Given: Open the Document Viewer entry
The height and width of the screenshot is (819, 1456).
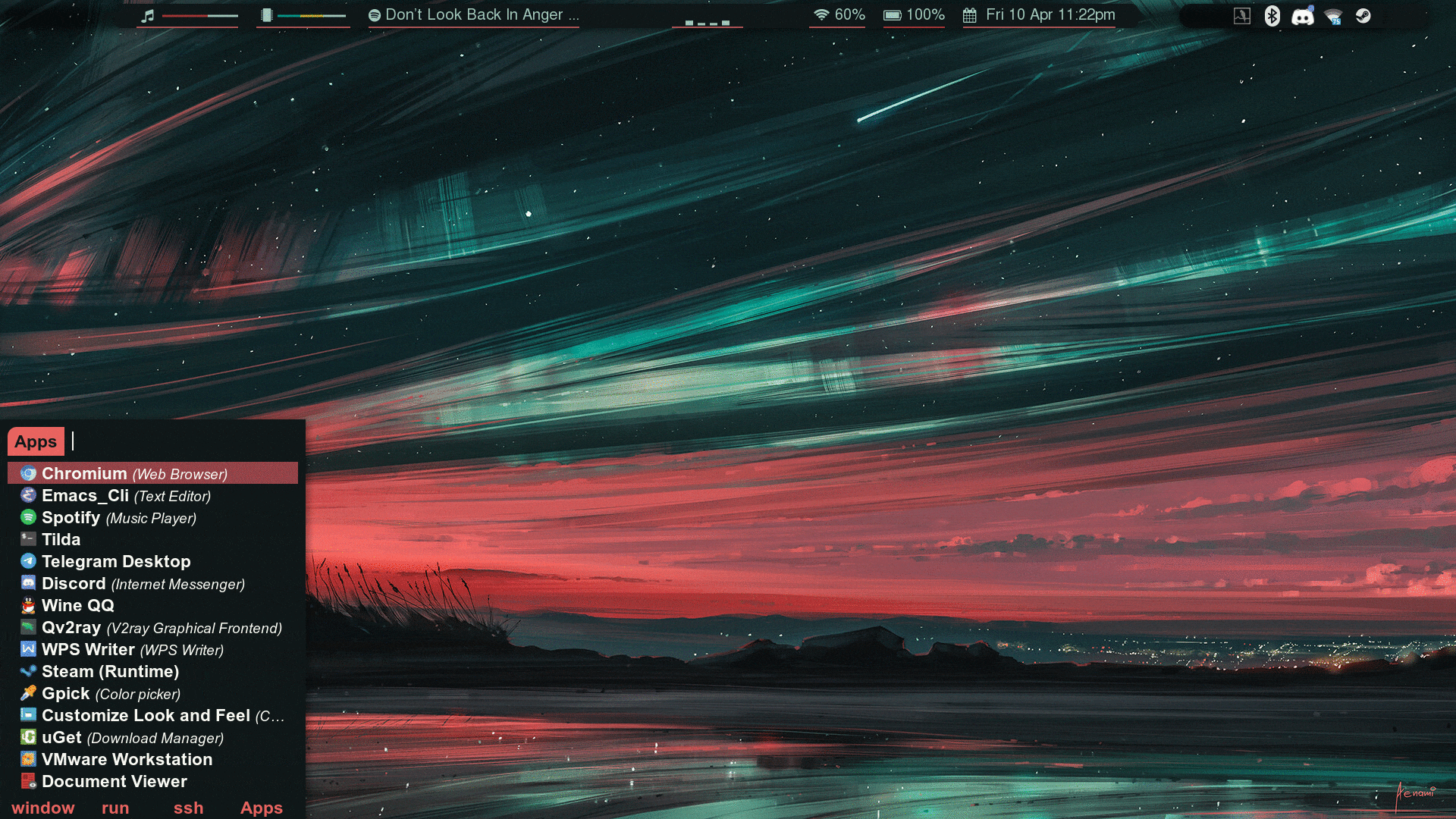Looking at the screenshot, I should click(x=114, y=781).
